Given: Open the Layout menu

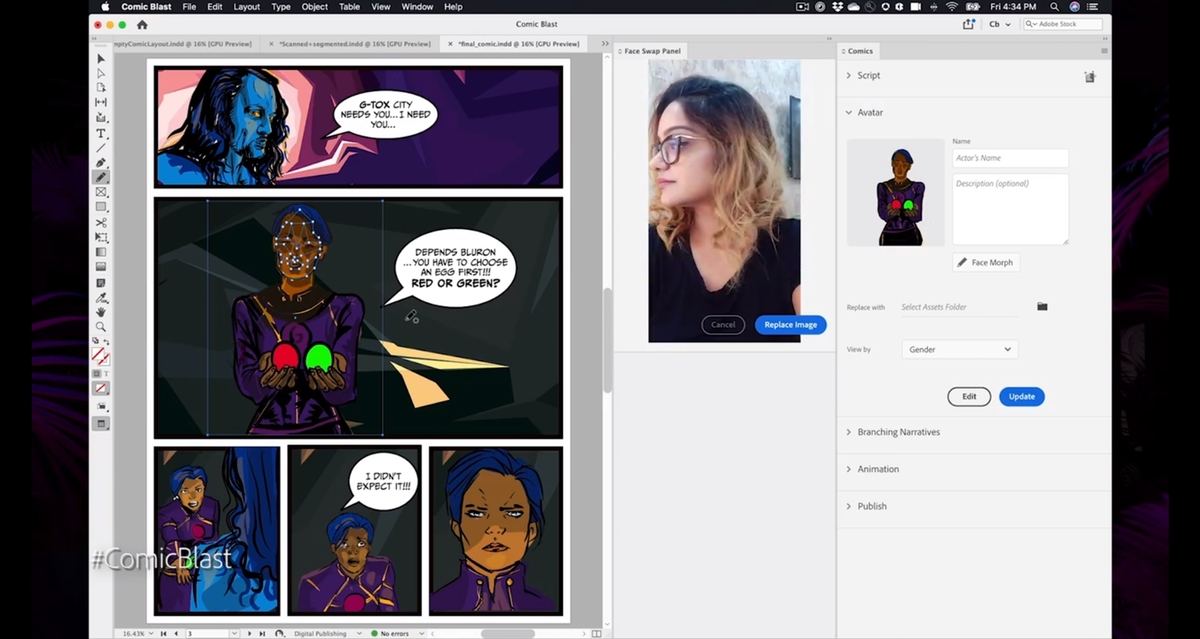Looking at the screenshot, I should (246, 7).
